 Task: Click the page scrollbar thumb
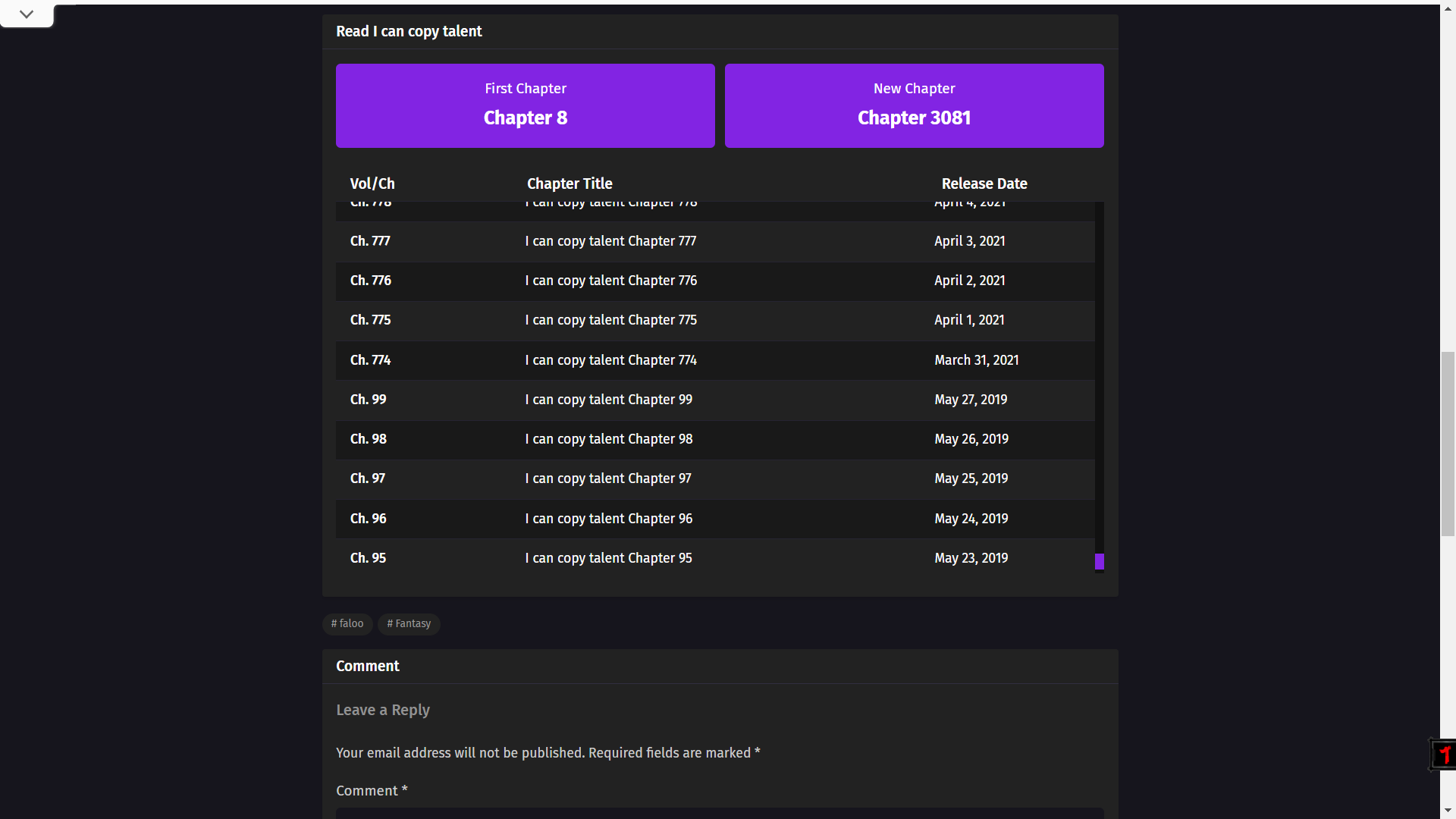click(1448, 444)
